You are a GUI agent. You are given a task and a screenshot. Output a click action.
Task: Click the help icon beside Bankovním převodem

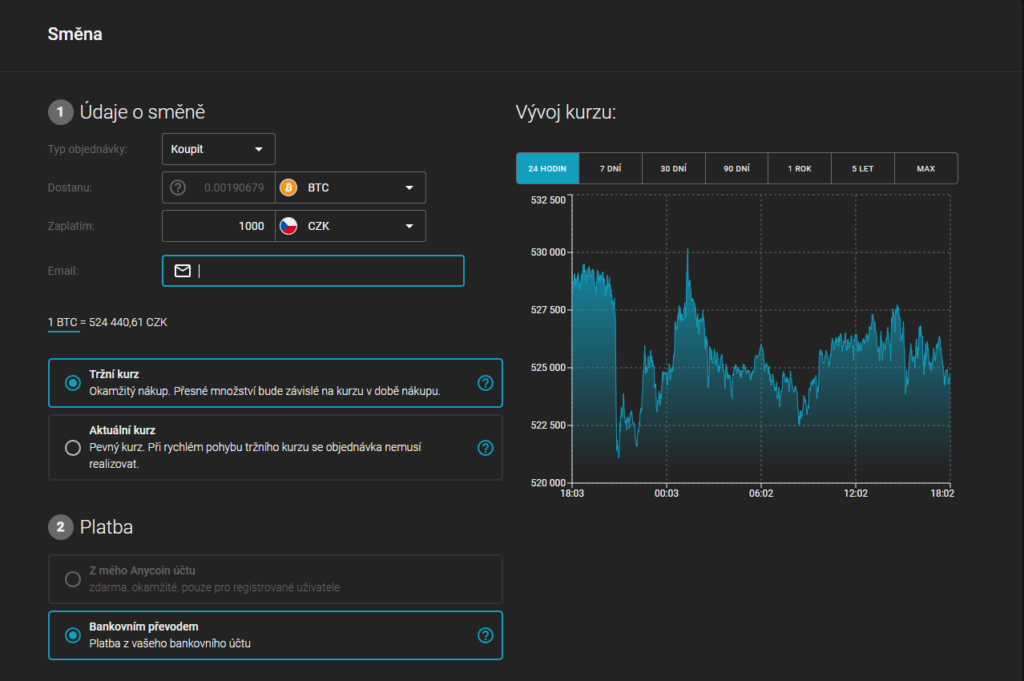(485, 635)
